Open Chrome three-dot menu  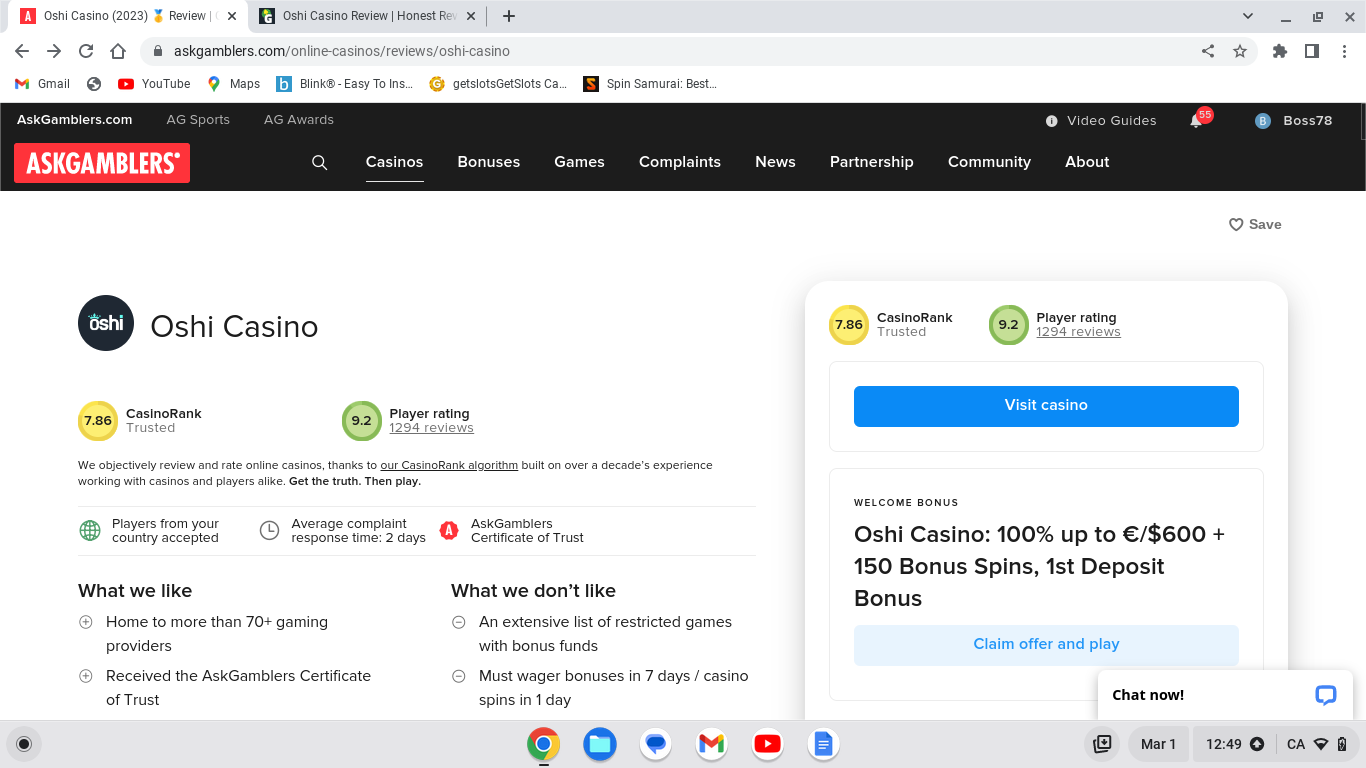point(1344,51)
